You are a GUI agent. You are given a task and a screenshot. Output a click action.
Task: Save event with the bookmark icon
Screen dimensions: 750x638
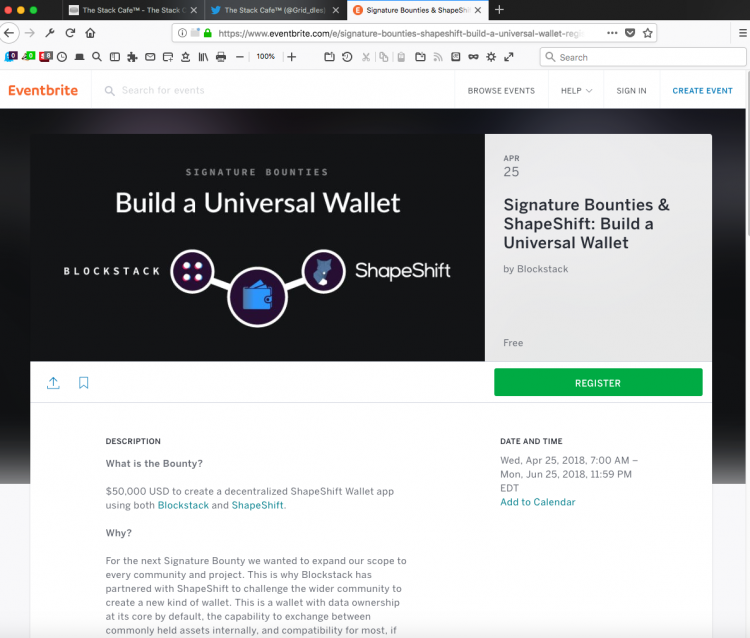click(84, 383)
